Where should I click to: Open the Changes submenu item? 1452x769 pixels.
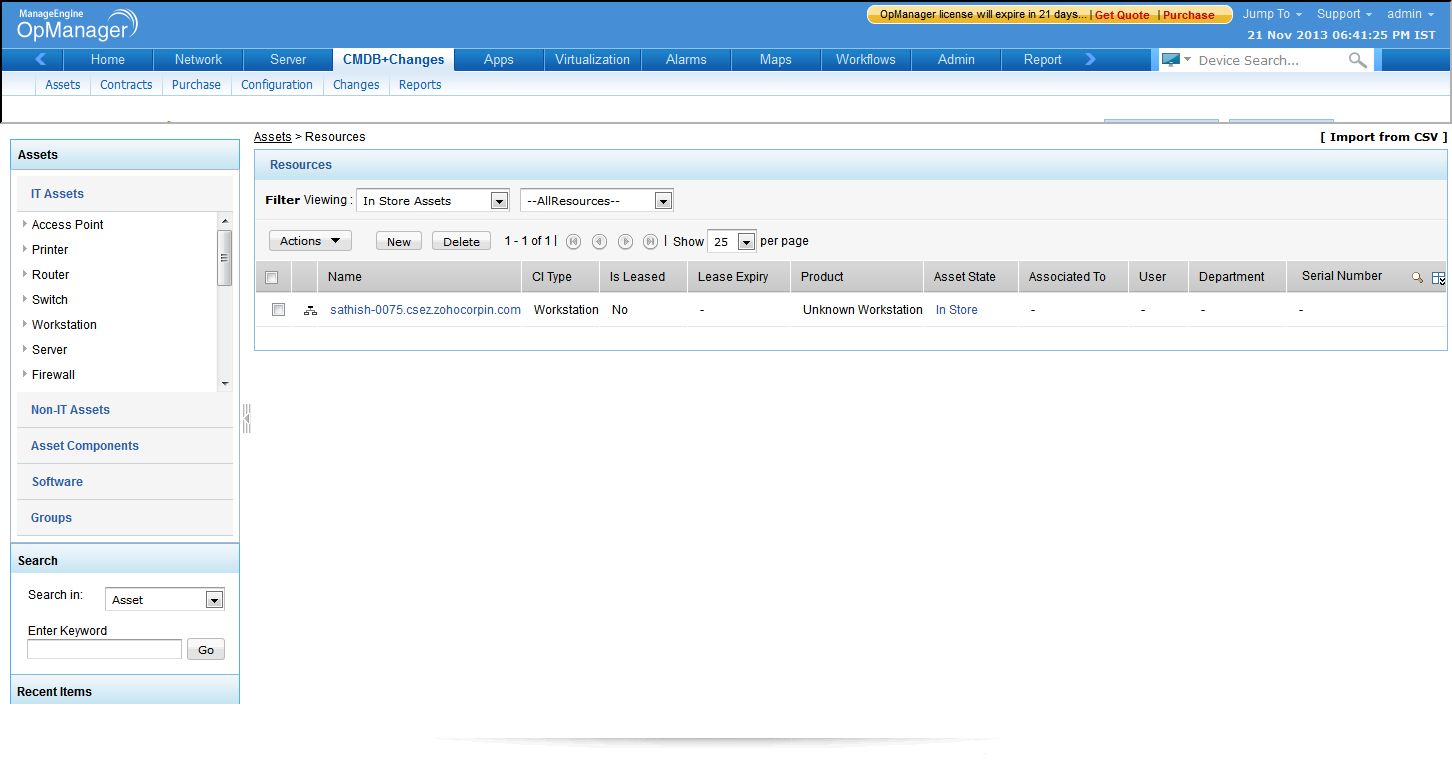point(356,85)
